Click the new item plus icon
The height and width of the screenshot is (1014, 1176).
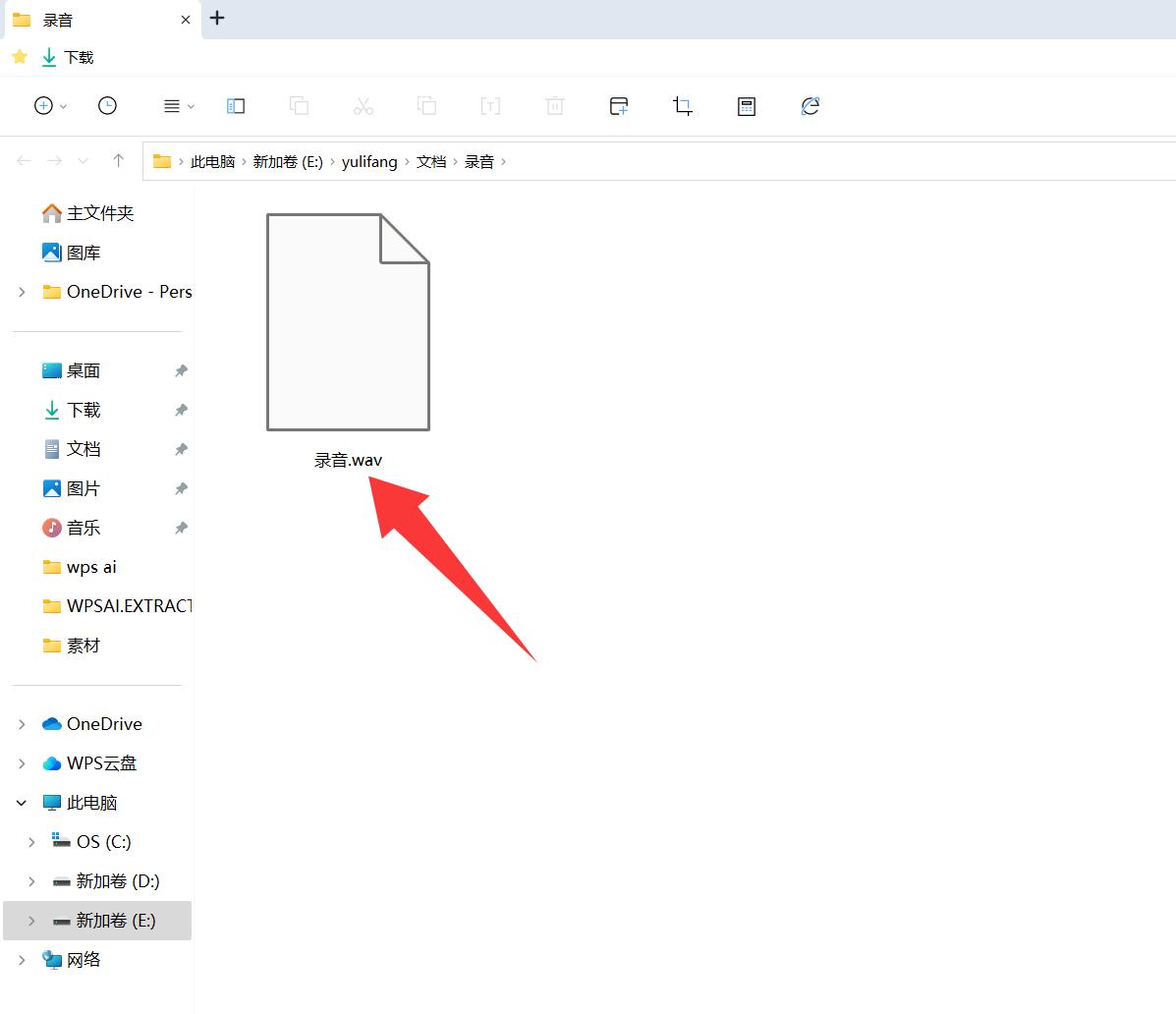pos(44,106)
